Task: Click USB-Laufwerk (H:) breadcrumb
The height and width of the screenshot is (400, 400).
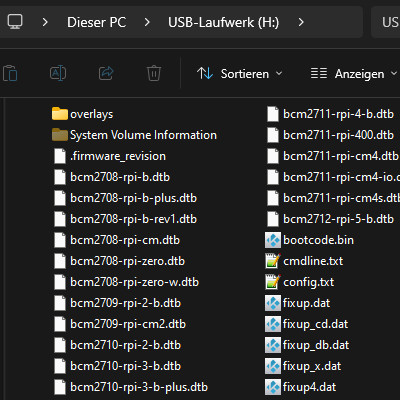Action: (x=224, y=22)
